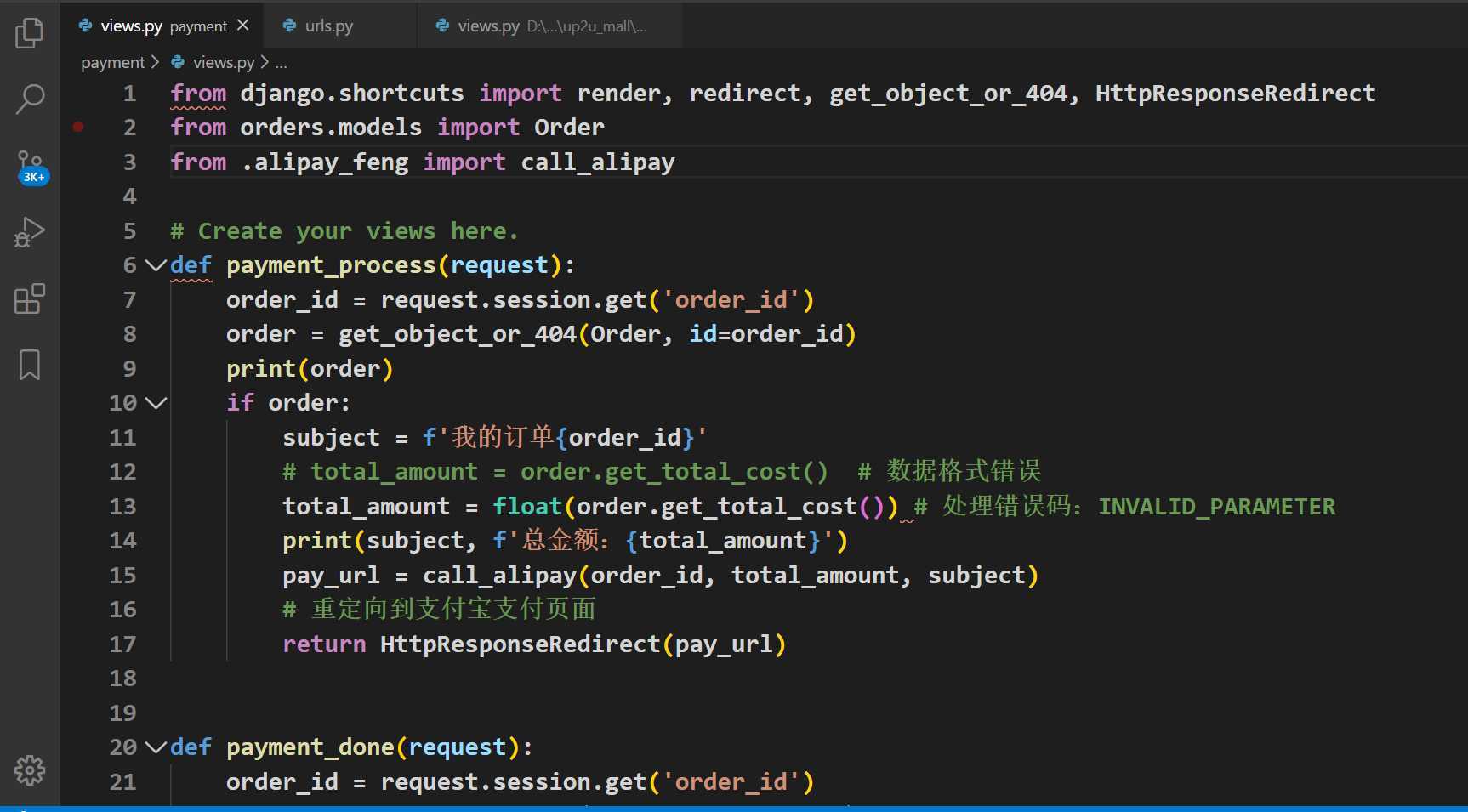The height and width of the screenshot is (812, 1468).
Task: Click the comment '# 重定向到支付宝支付页面'
Action: point(439,610)
